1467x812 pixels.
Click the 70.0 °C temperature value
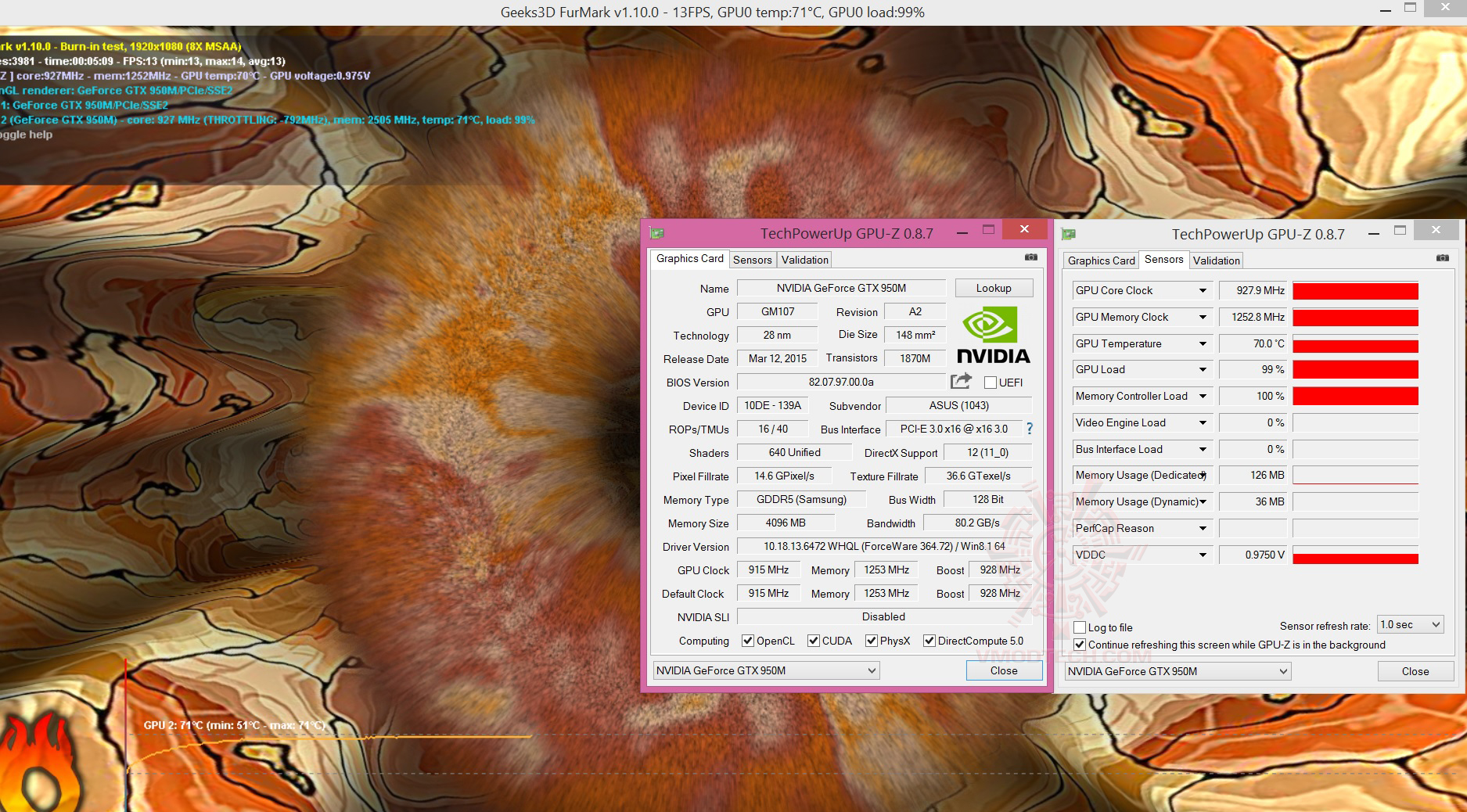(x=1254, y=344)
